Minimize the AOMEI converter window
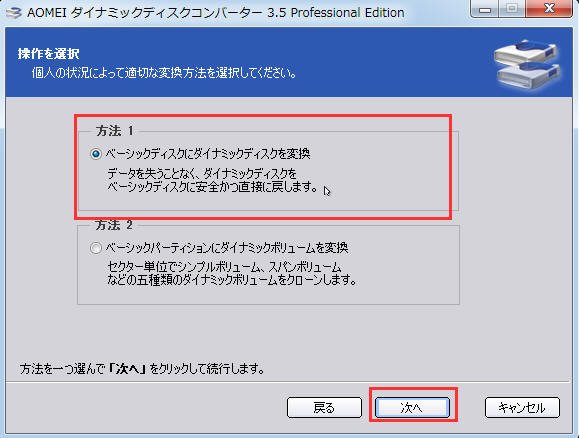 (x=485, y=9)
